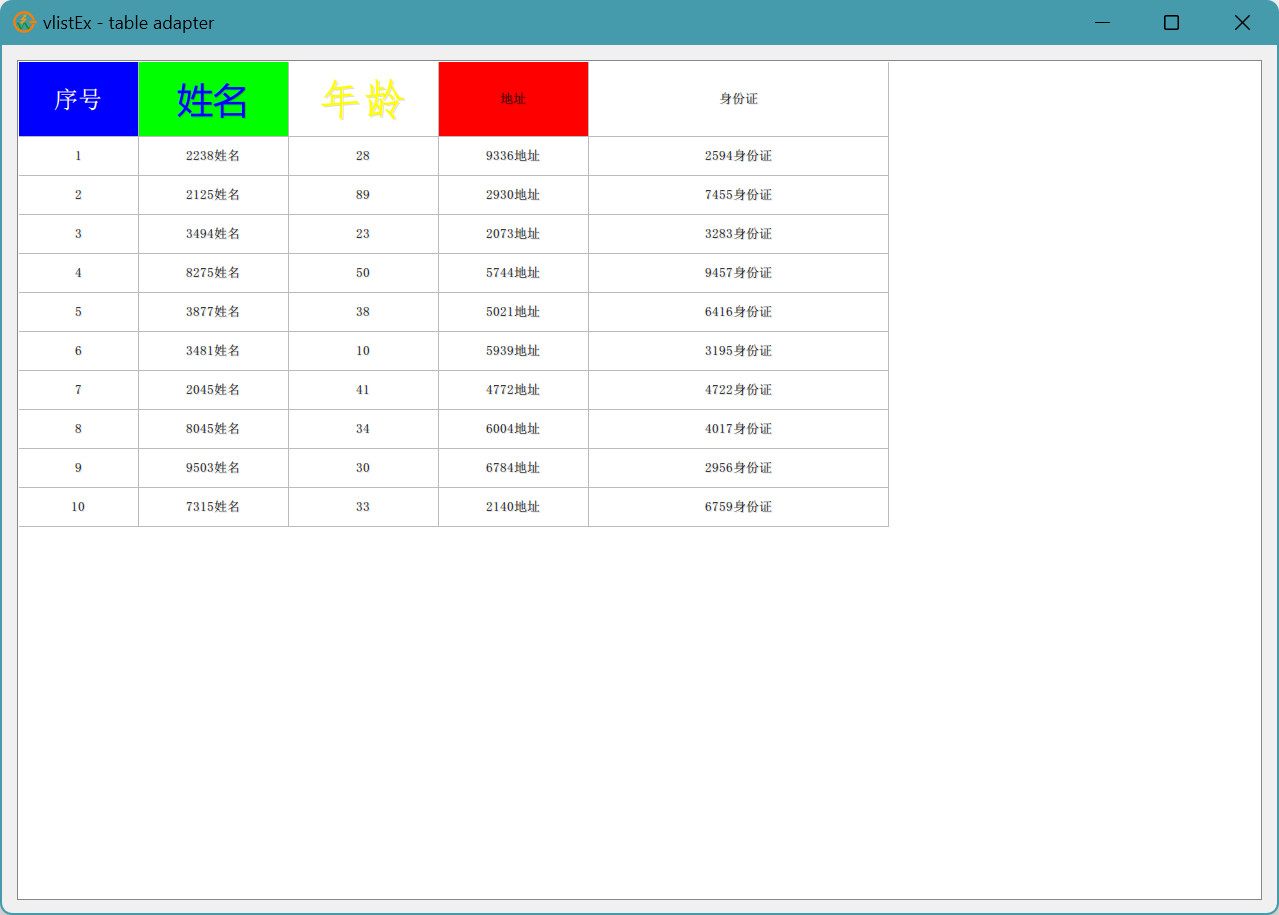Select cell 8045姓名
This screenshot has width=1279, height=915.
(213, 429)
